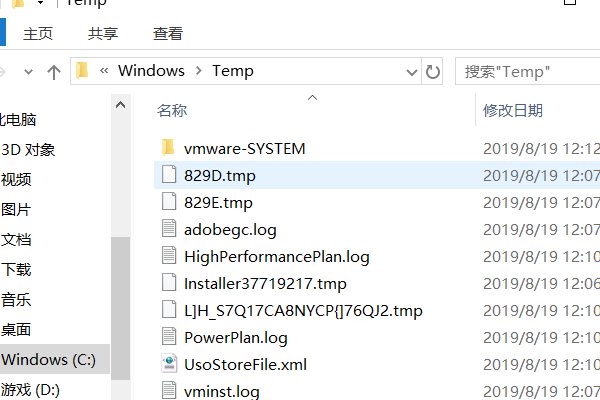
Task: Refresh the Temp folder view
Action: [433, 71]
